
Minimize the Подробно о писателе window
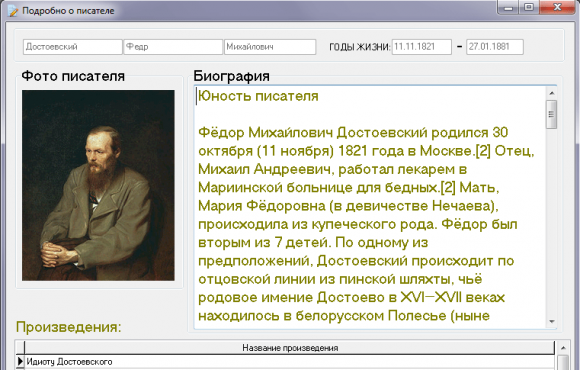pyautogui.click(x=509, y=7)
